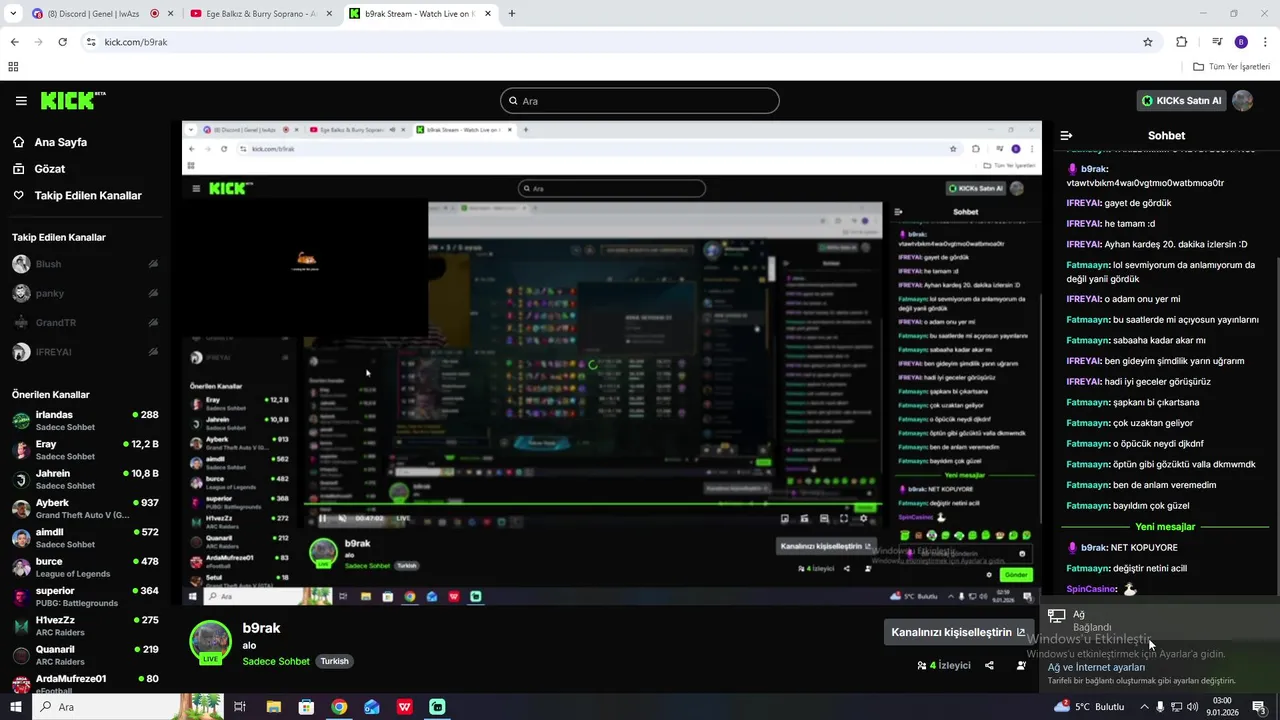1280x720 pixels.
Task: Open Task View on the taskbar
Action: [240, 707]
